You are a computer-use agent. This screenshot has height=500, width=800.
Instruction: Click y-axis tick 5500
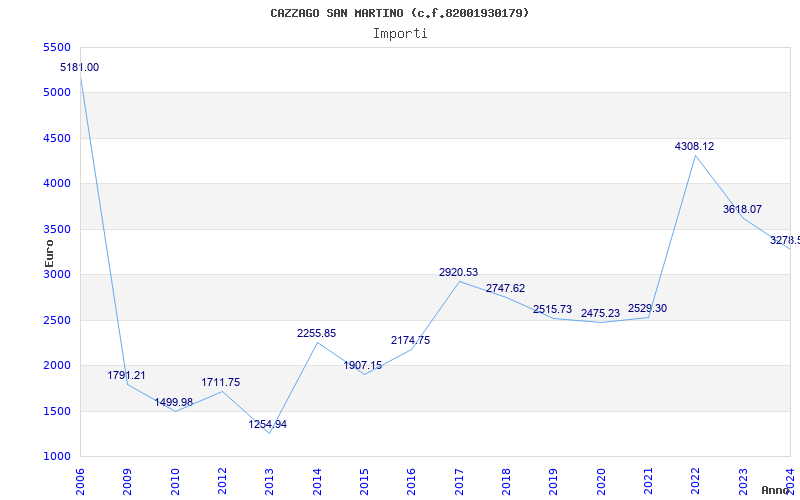point(57,47)
